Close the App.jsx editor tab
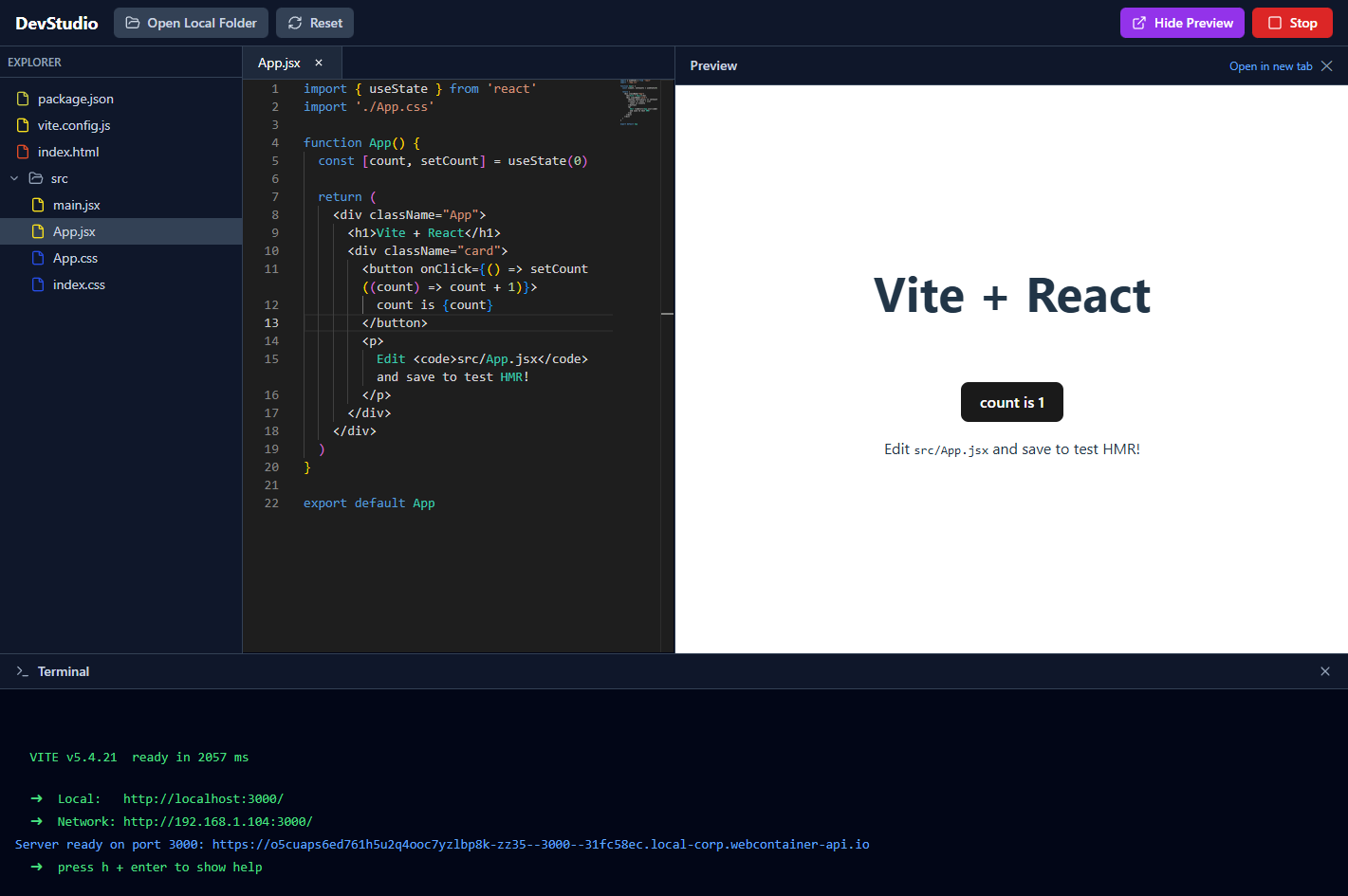The width and height of the screenshot is (1348, 896). tap(319, 63)
